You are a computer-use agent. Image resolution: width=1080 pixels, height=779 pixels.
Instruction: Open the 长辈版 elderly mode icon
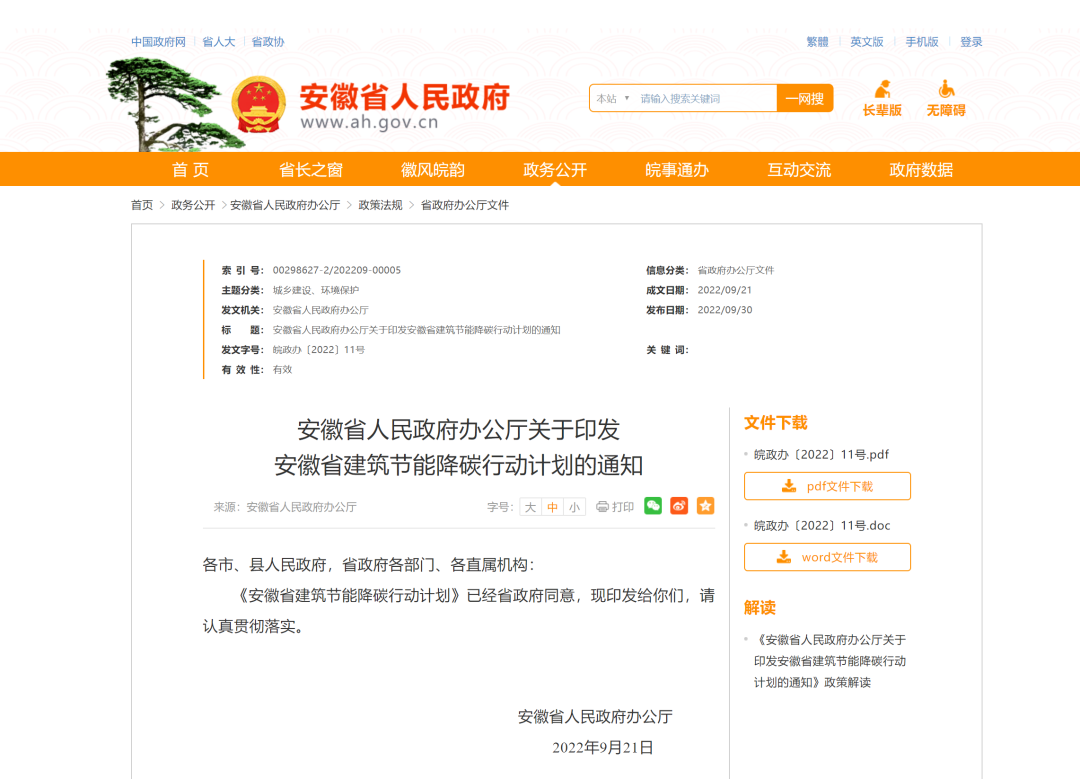point(882,98)
